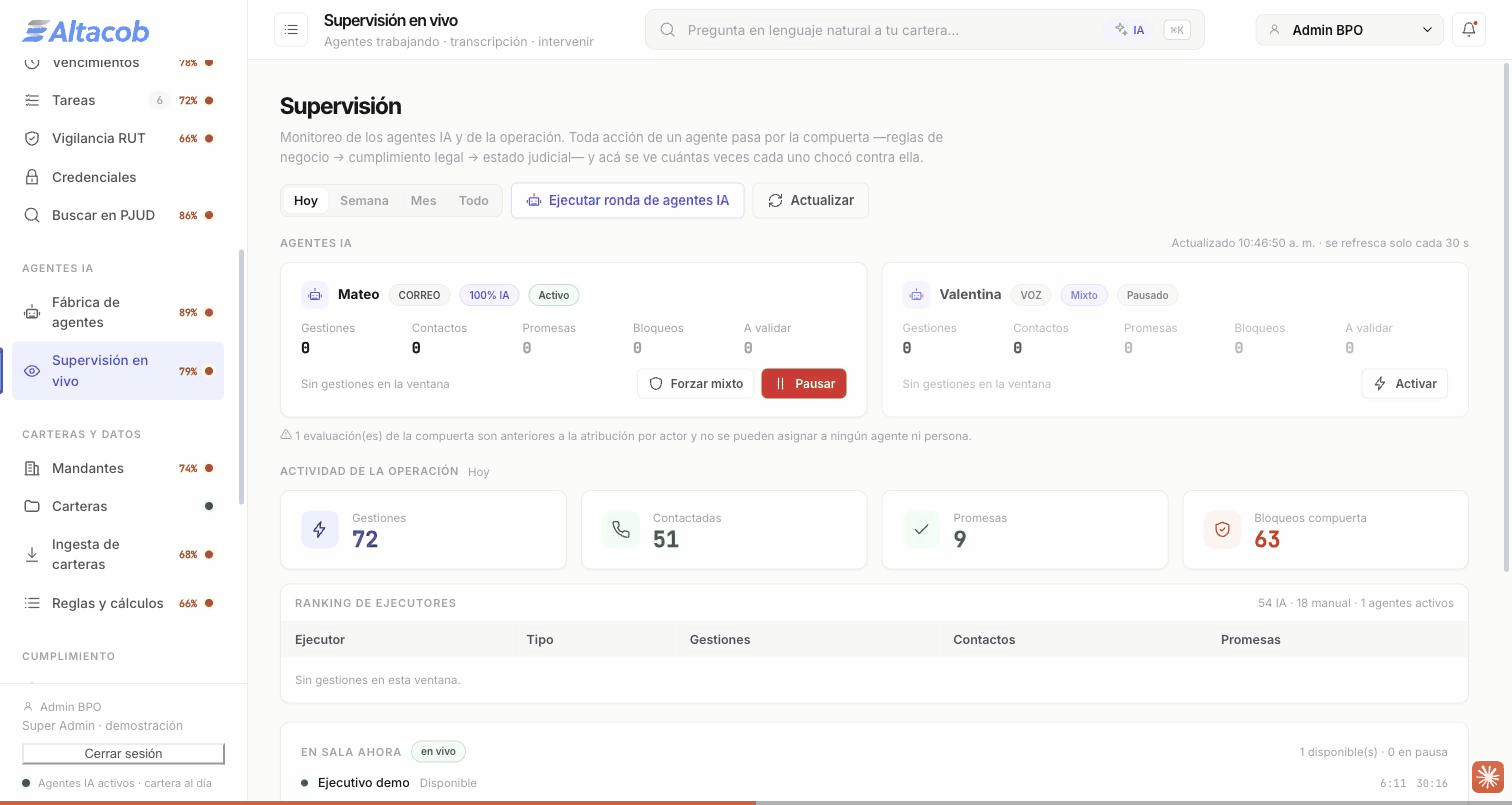
Task: Run Ejecutar ronda de agentes IA
Action: (x=628, y=200)
